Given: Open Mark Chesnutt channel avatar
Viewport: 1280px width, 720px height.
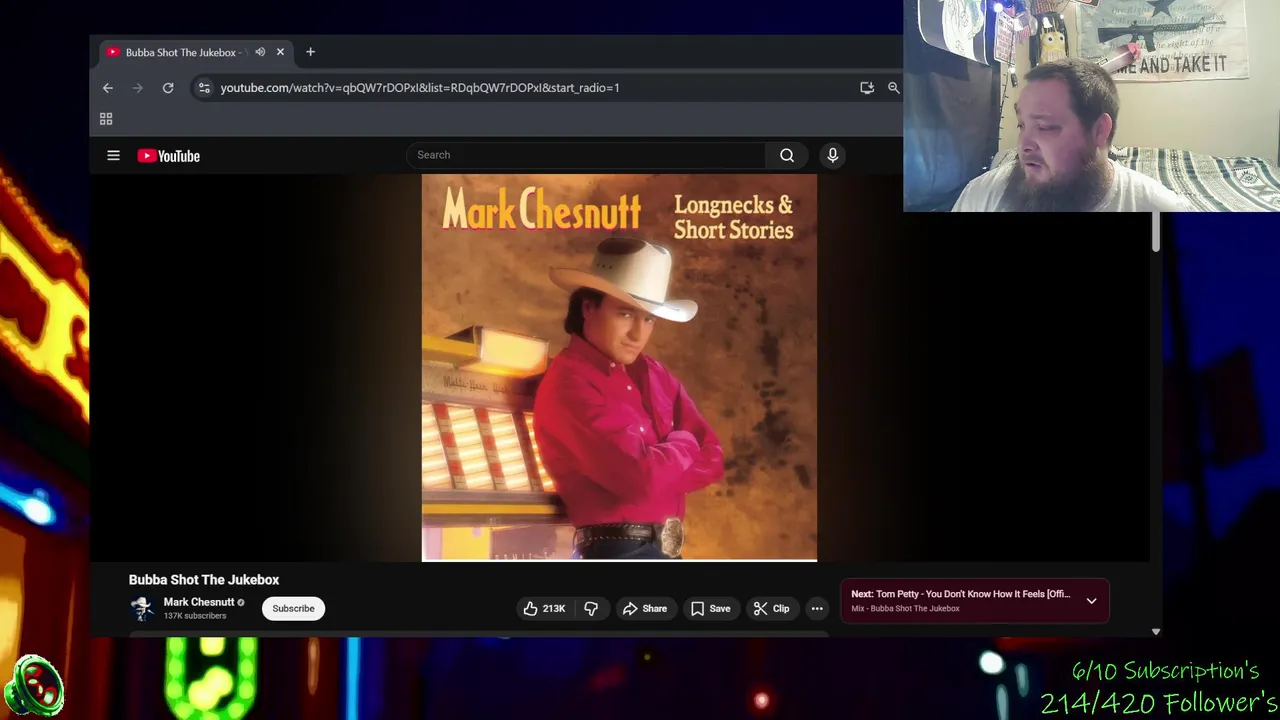Looking at the screenshot, I should pyautogui.click(x=142, y=608).
